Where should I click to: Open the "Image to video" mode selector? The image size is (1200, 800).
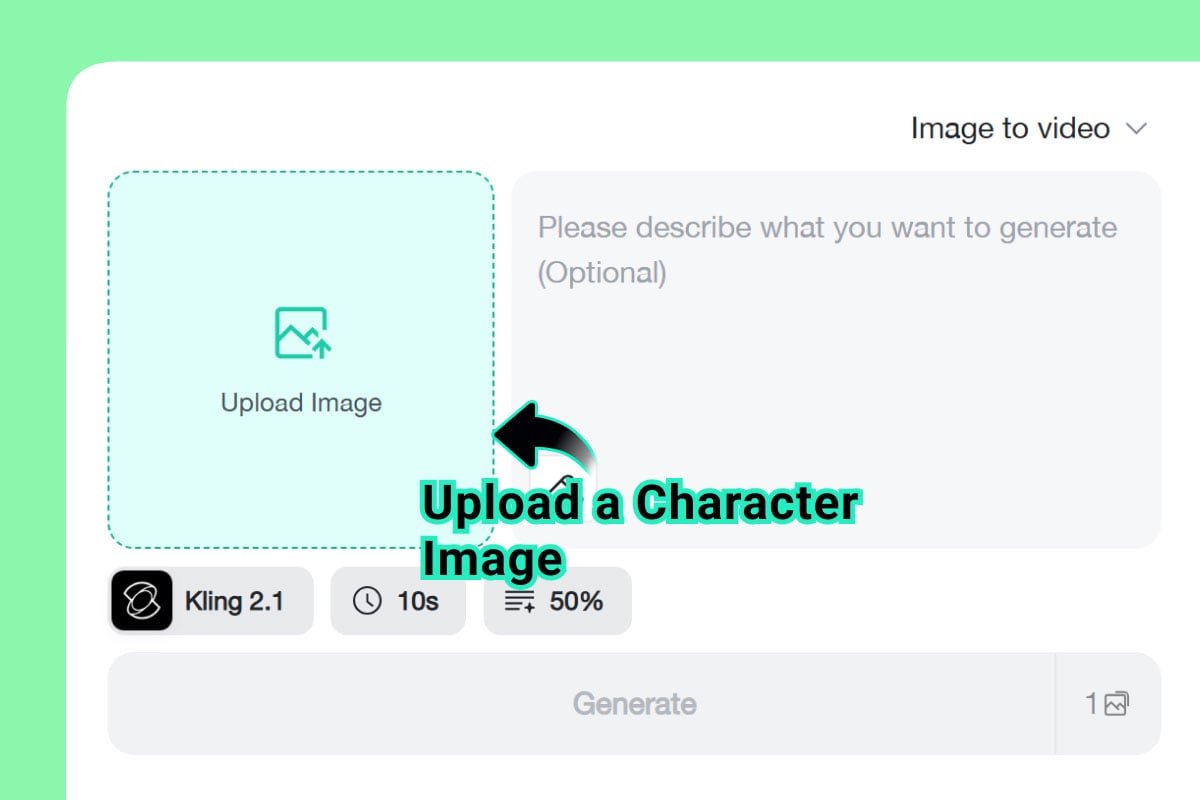pos(1010,128)
